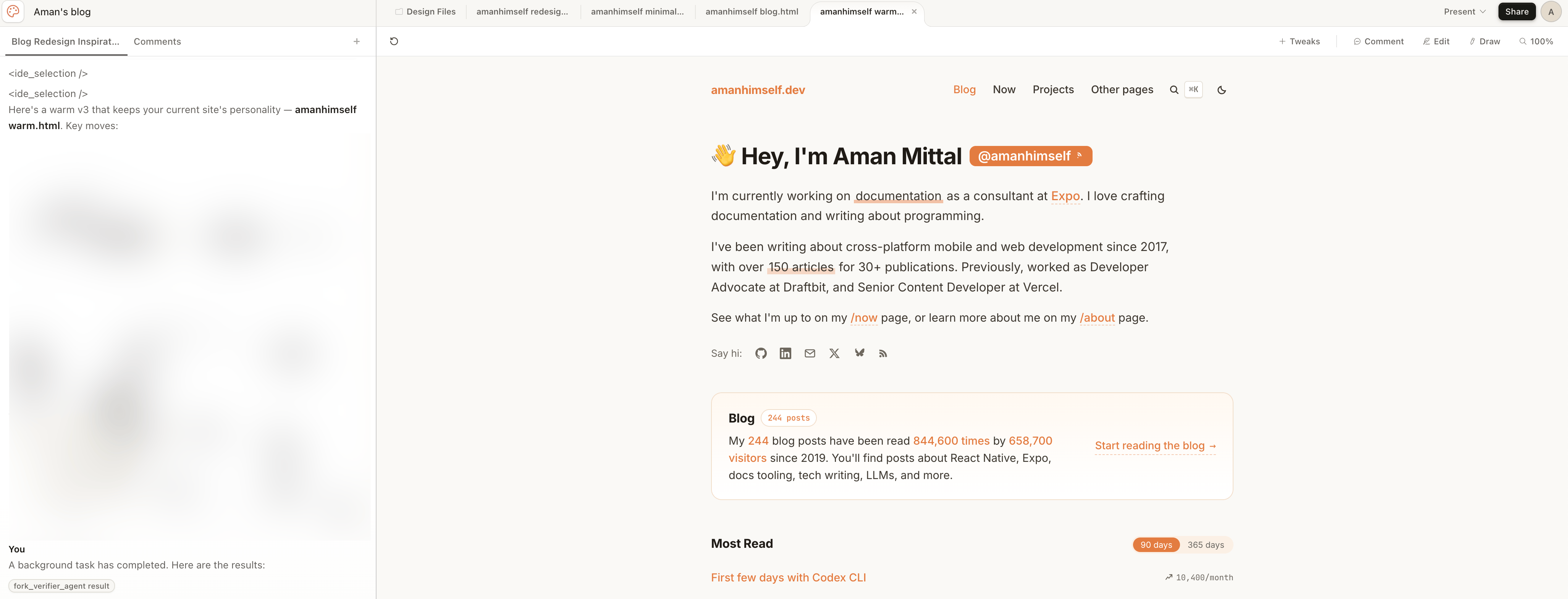Image resolution: width=1568 pixels, height=599 pixels.
Task: Open the blog search magnifier icon
Action: [1174, 90]
